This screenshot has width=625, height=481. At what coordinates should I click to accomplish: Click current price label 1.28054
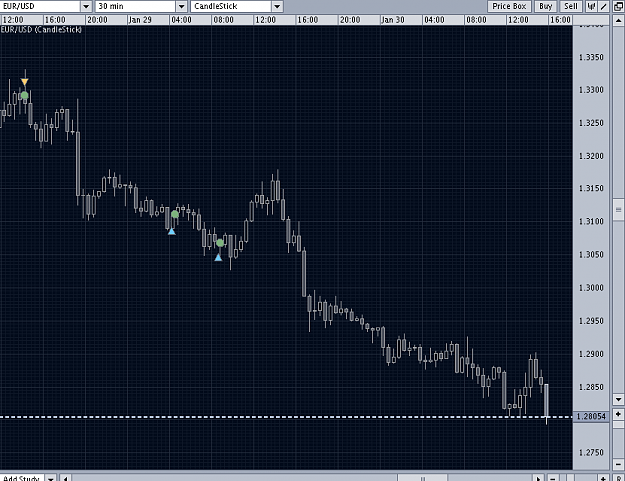591,416
